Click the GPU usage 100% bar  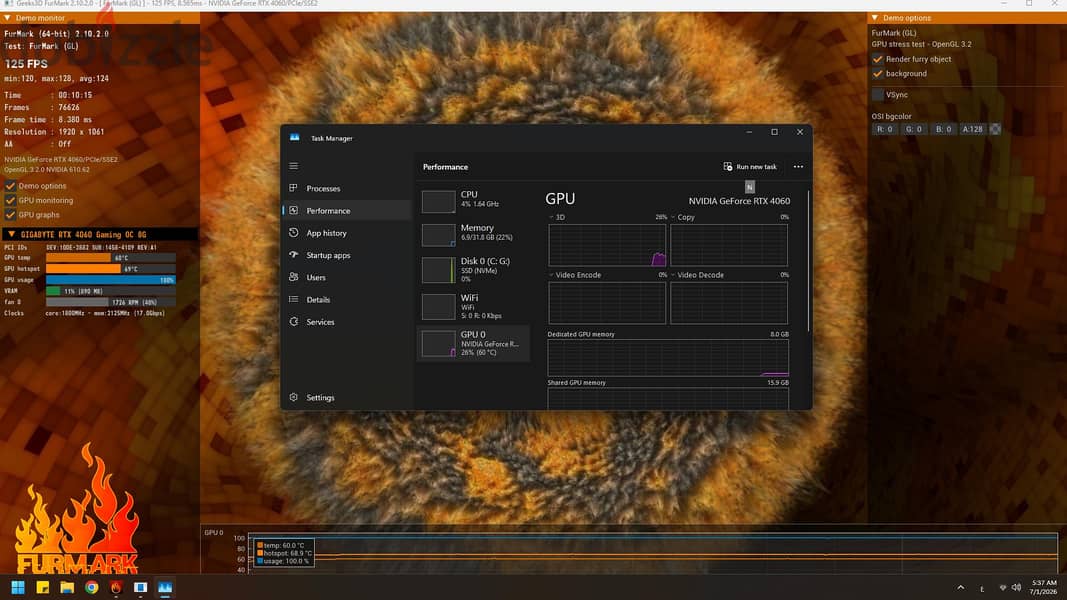coord(110,280)
